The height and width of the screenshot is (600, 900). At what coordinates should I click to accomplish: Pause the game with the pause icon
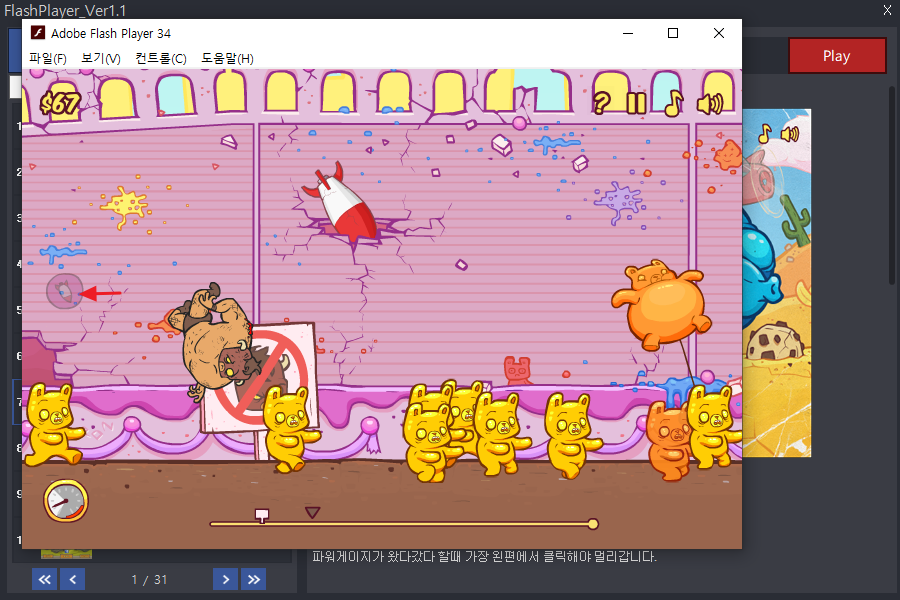tap(637, 103)
